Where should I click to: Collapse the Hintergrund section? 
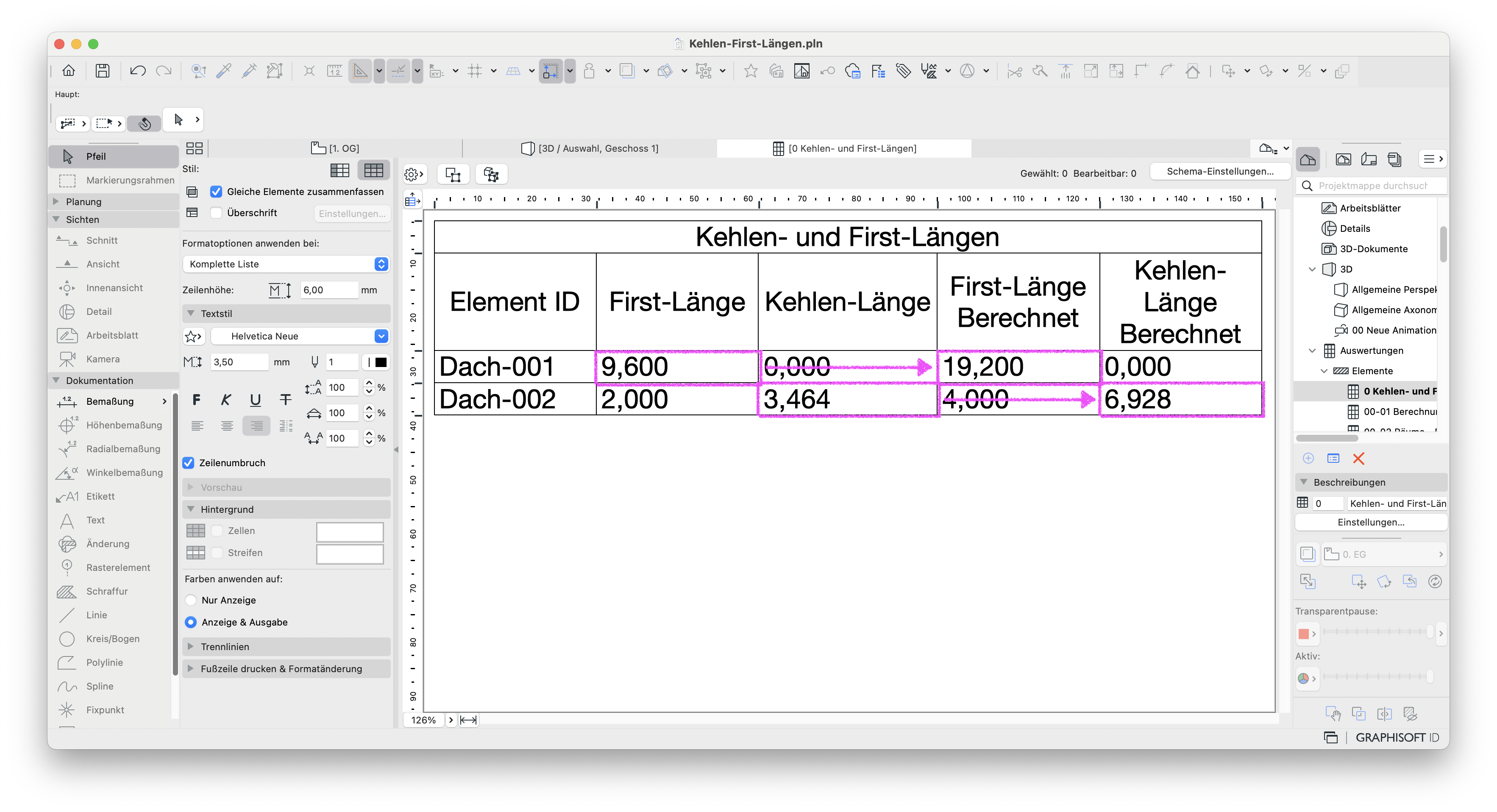pos(191,509)
